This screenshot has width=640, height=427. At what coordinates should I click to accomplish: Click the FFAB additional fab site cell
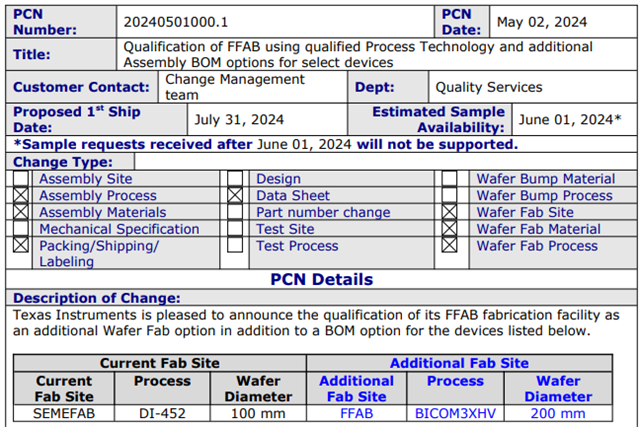pos(356,413)
